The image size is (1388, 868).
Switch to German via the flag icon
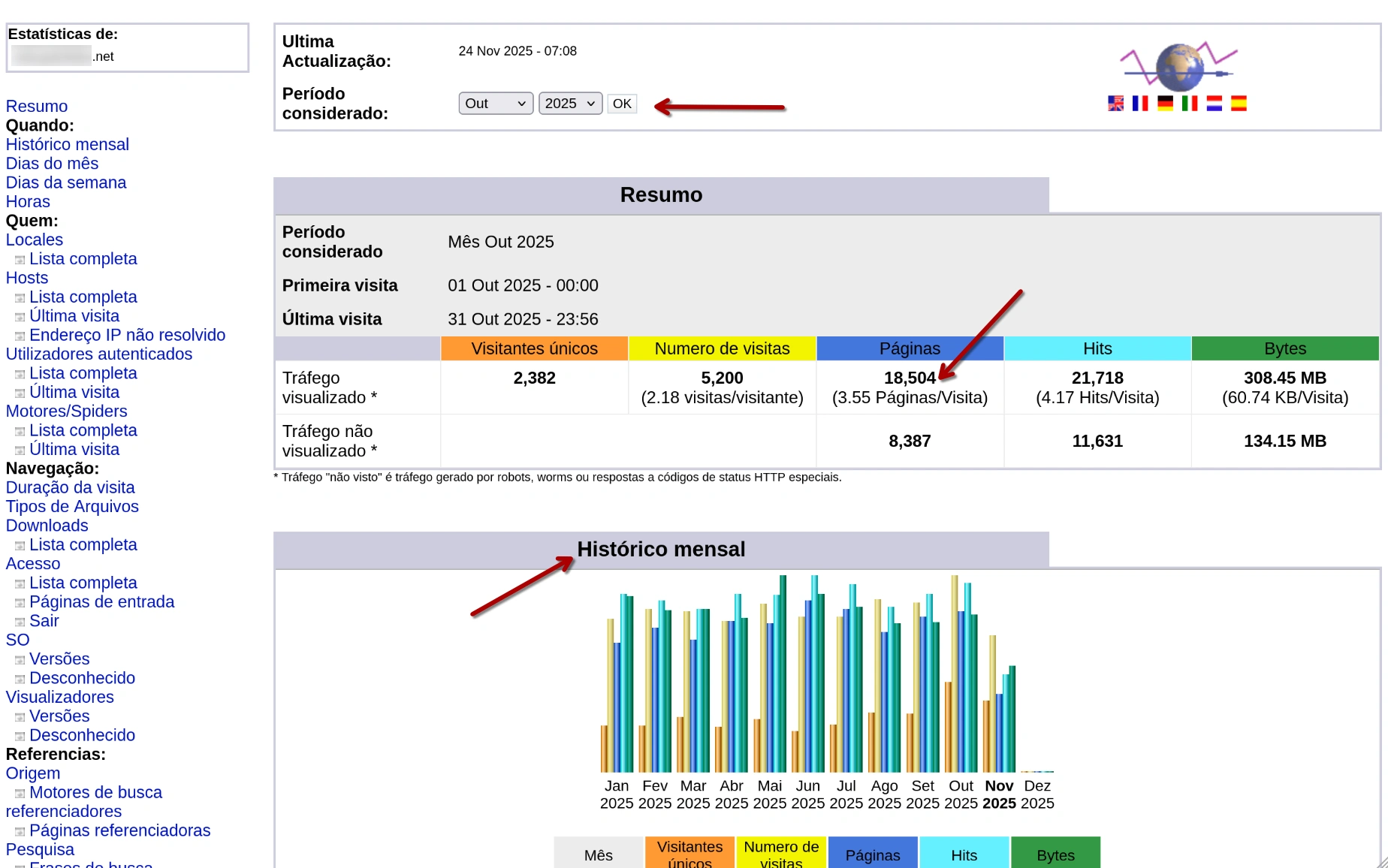coord(1164,103)
